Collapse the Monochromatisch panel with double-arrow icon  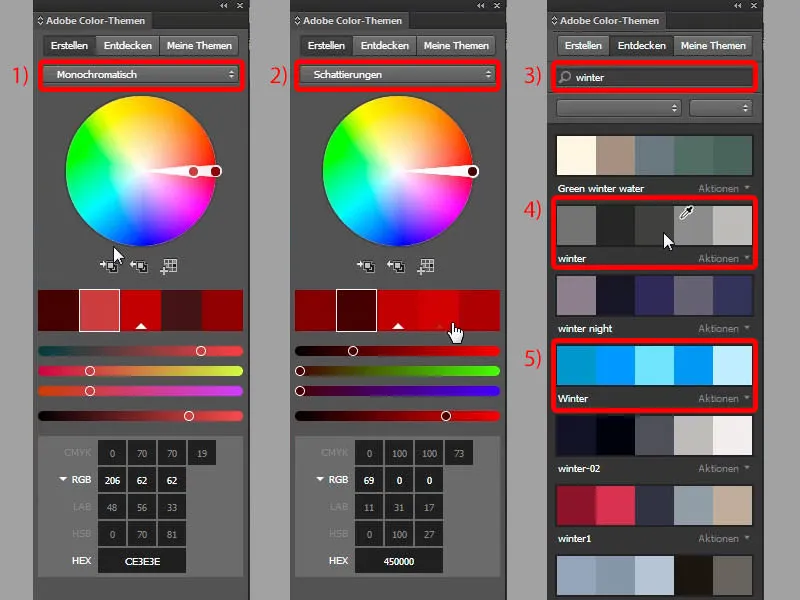(x=223, y=6)
